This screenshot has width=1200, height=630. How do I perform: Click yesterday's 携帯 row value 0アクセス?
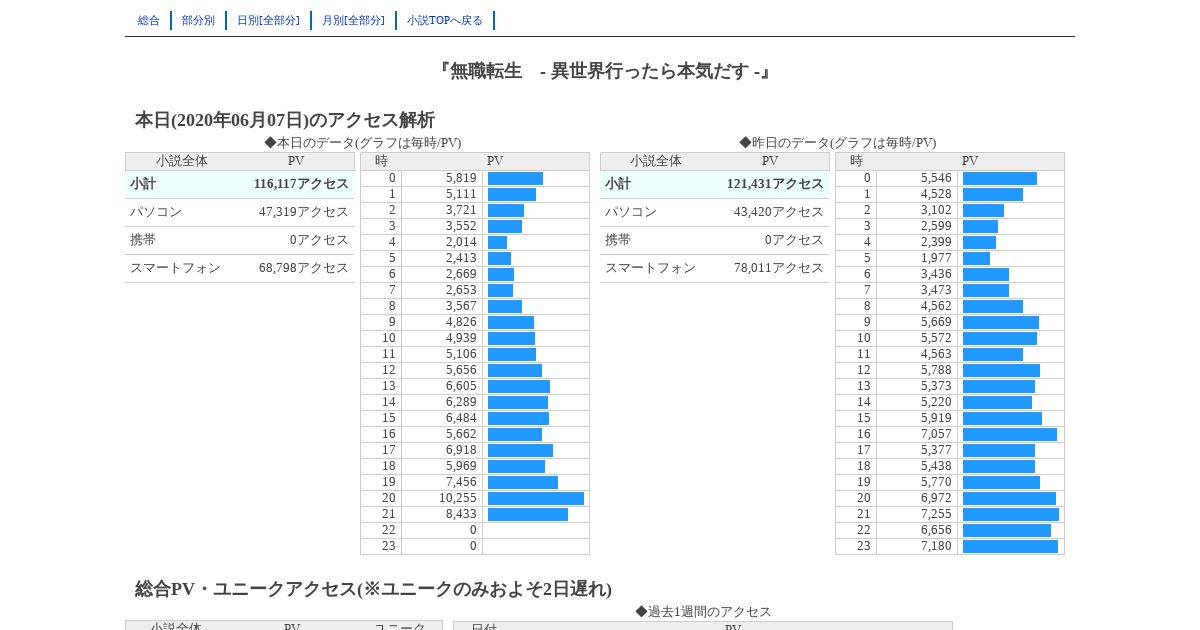click(794, 240)
